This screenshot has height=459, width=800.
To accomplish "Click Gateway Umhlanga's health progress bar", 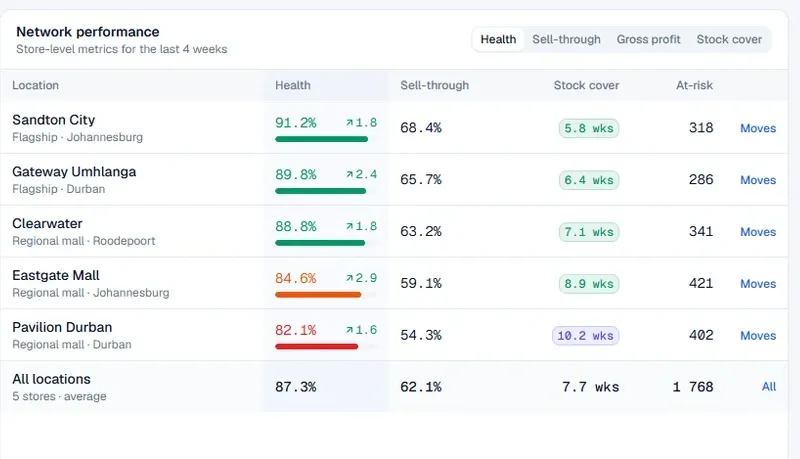I will 320,191.
